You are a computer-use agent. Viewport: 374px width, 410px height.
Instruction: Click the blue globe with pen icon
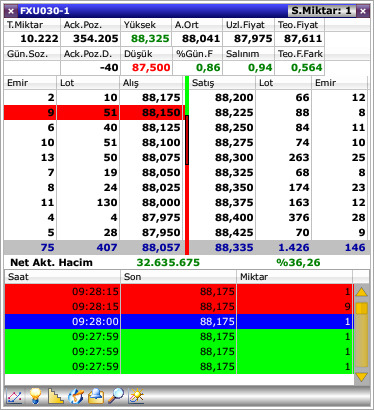[75, 396]
